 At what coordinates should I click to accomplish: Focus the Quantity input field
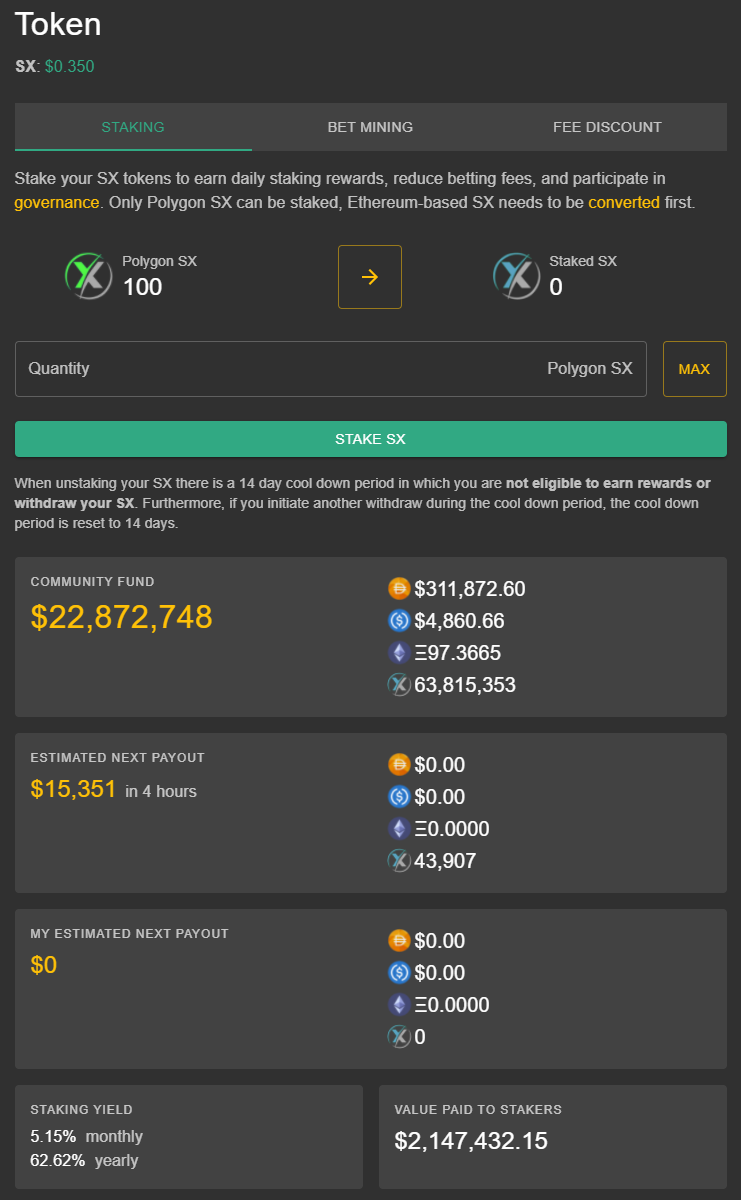pos(331,369)
